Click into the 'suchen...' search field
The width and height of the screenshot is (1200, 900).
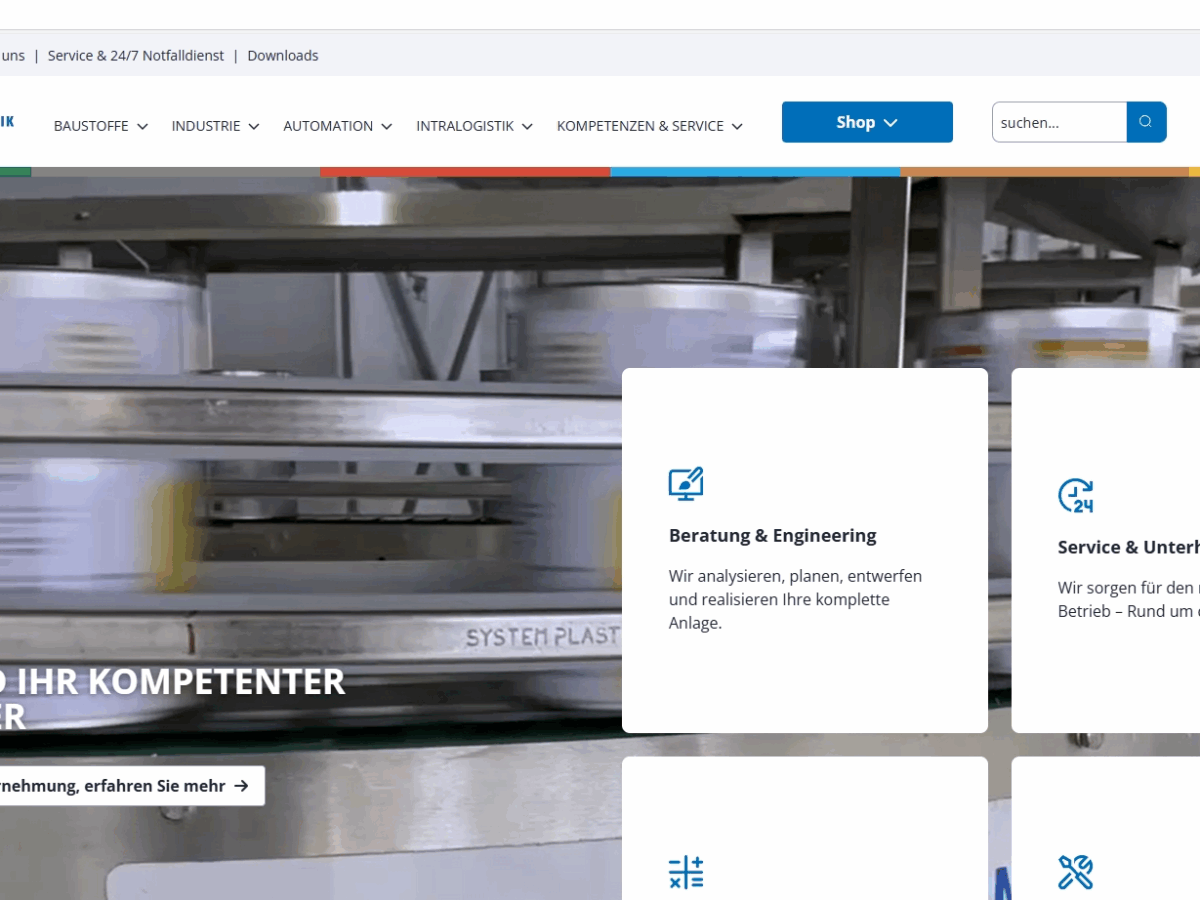(1058, 122)
